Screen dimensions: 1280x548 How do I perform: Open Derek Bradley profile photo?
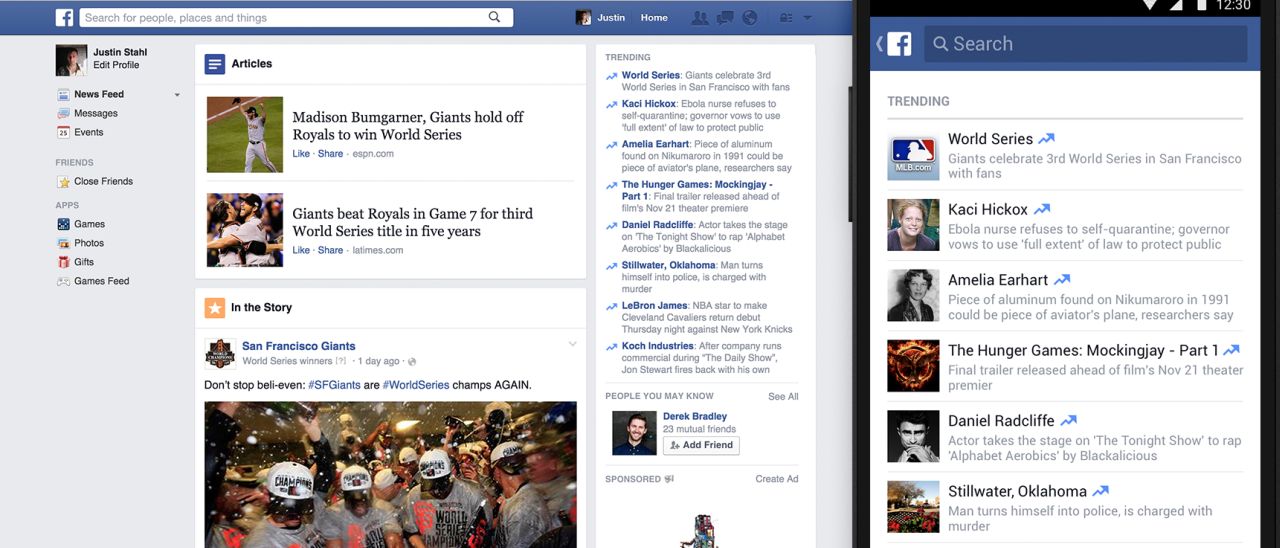coord(634,433)
